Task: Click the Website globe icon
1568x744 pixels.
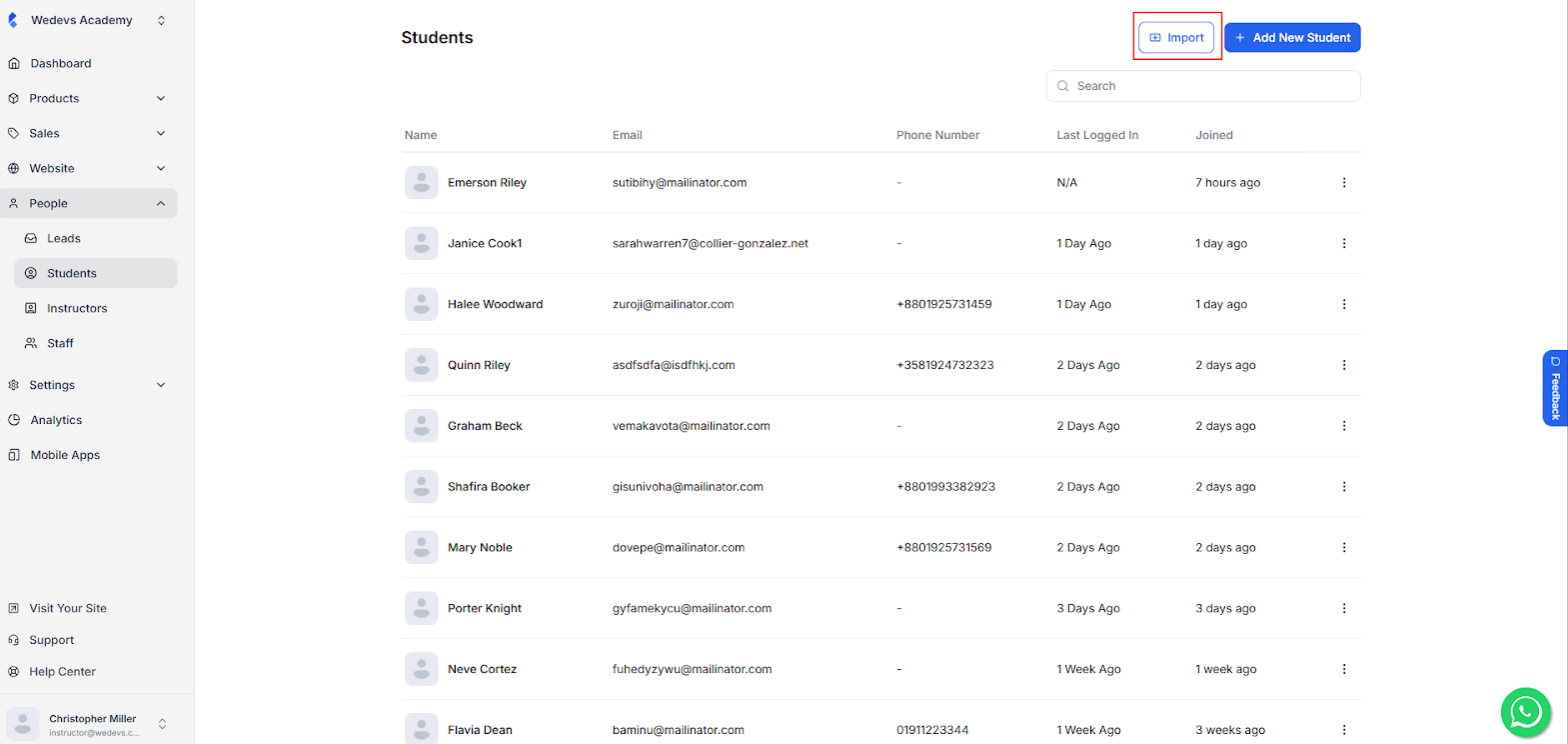Action: click(x=14, y=168)
